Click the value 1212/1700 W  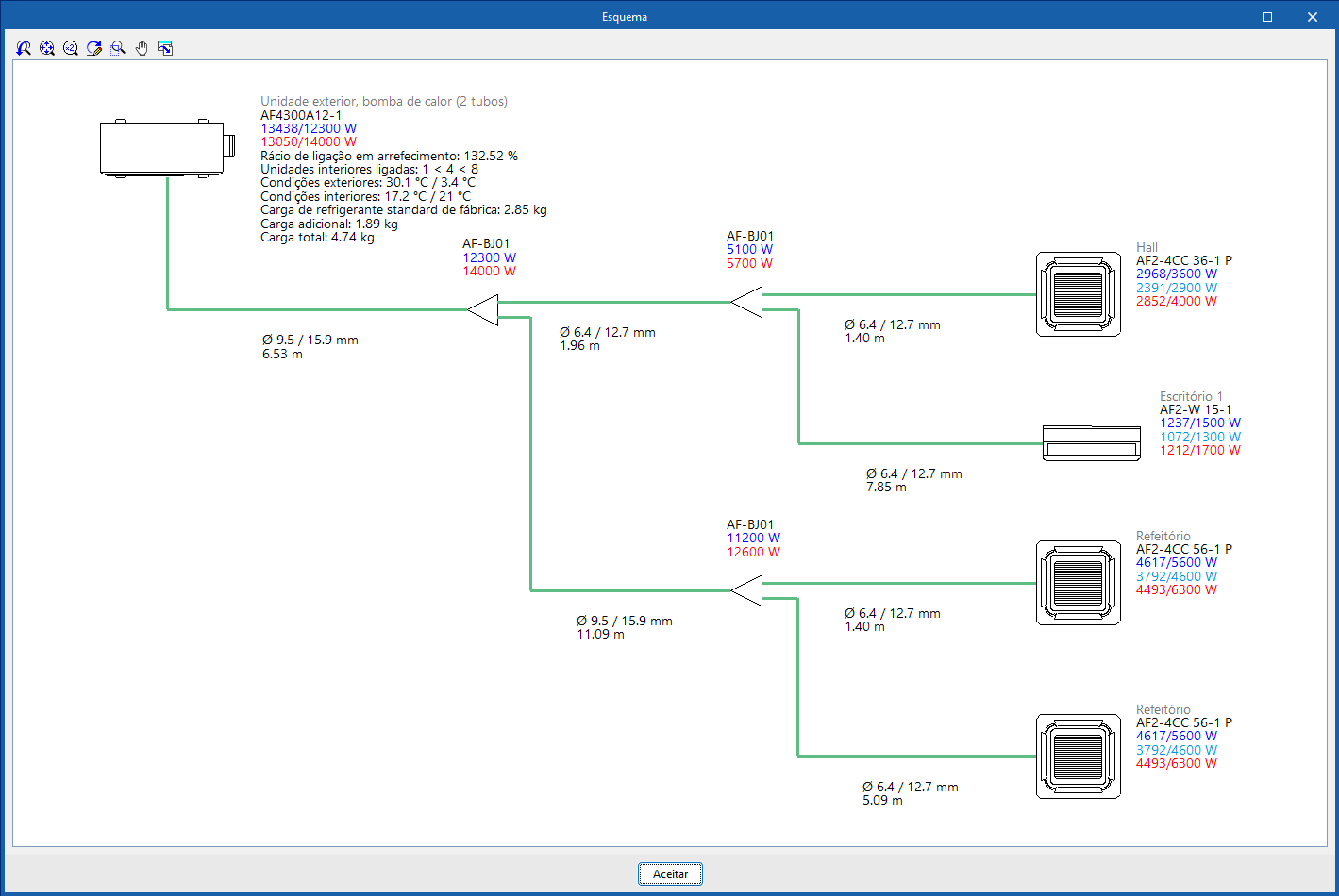pyautogui.click(x=1200, y=450)
